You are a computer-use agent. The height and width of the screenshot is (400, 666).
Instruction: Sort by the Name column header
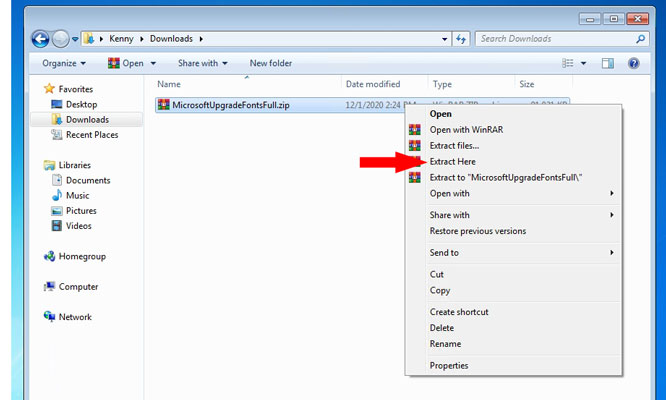click(x=247, y=84)
